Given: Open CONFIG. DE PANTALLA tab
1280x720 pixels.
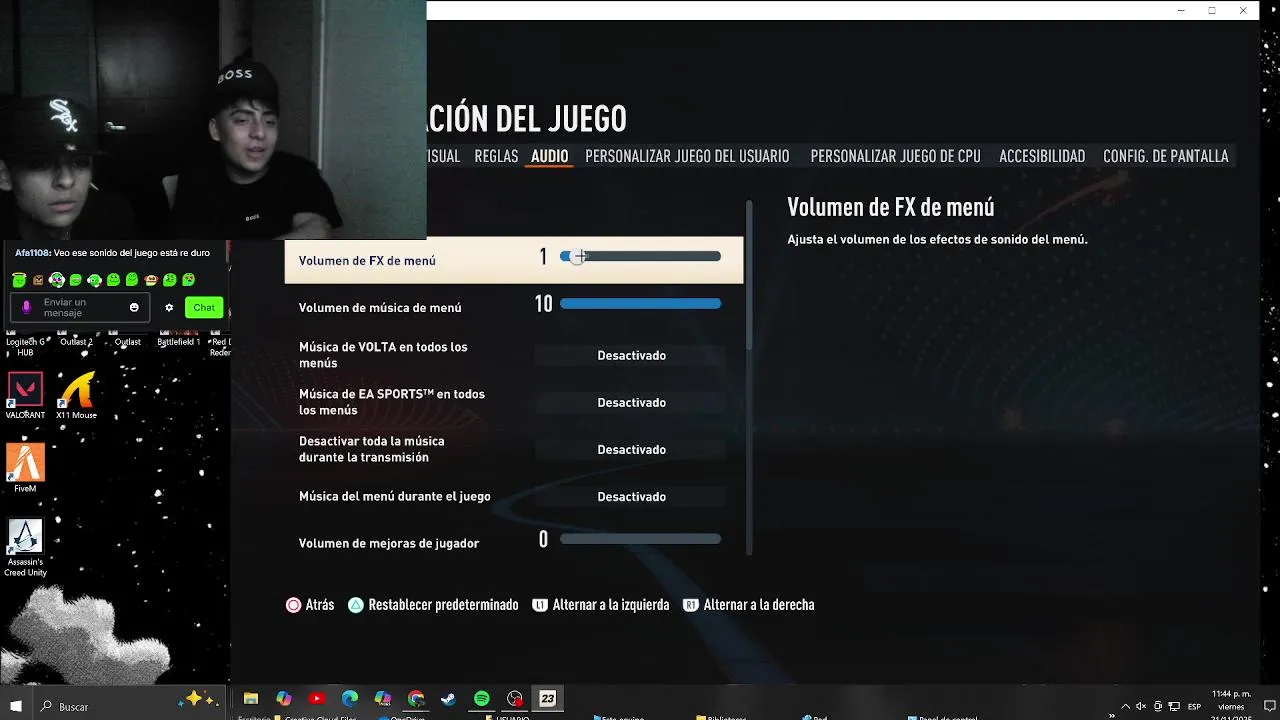Looking at the screenshot, I should pyautogui.click(x=1165, y=156).
